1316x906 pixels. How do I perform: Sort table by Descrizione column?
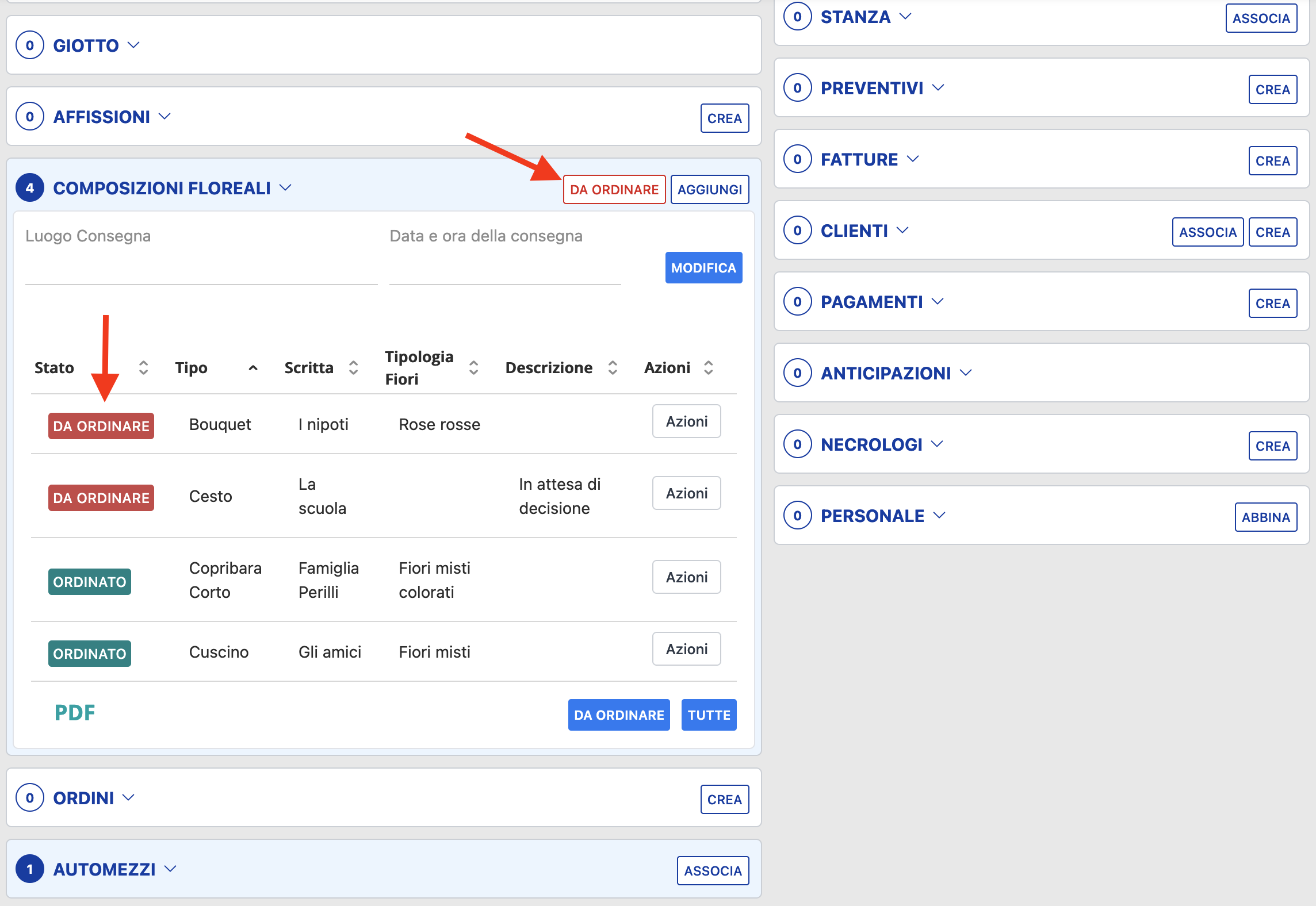pos(613,368)
